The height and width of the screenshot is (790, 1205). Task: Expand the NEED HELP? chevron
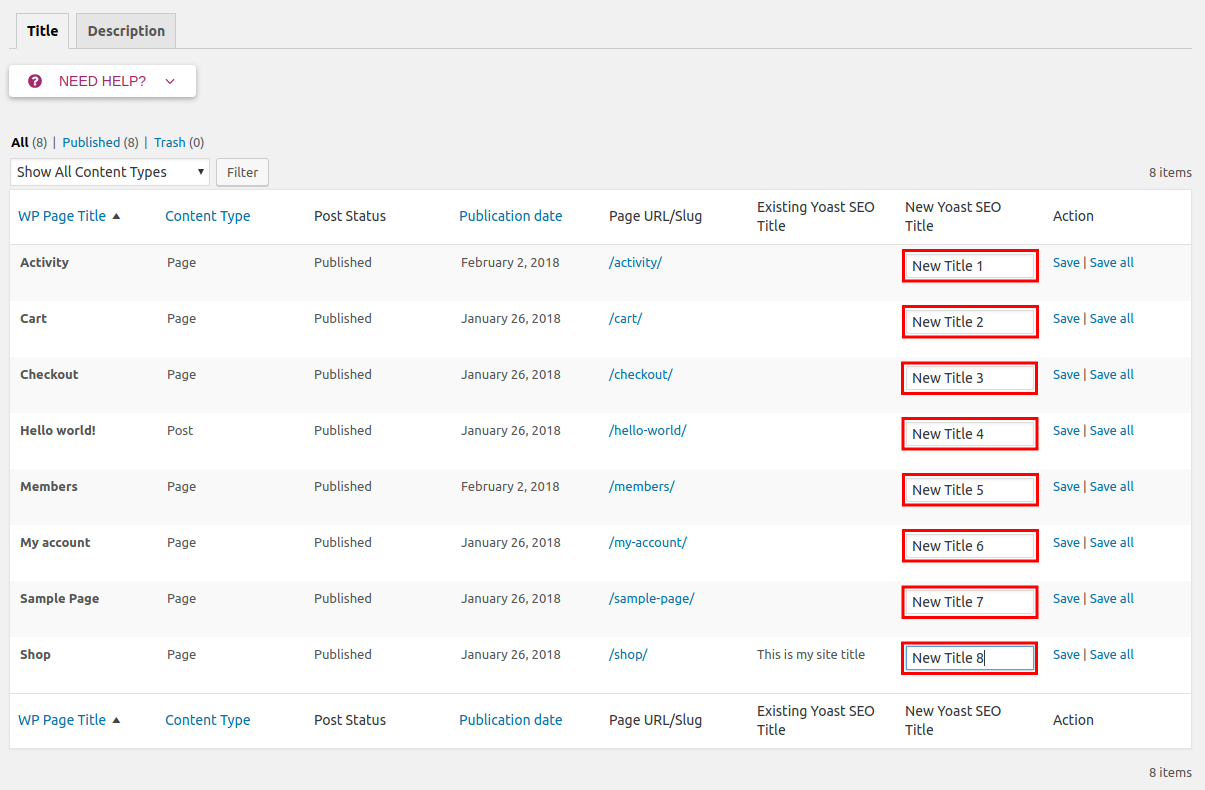[170, 81]
